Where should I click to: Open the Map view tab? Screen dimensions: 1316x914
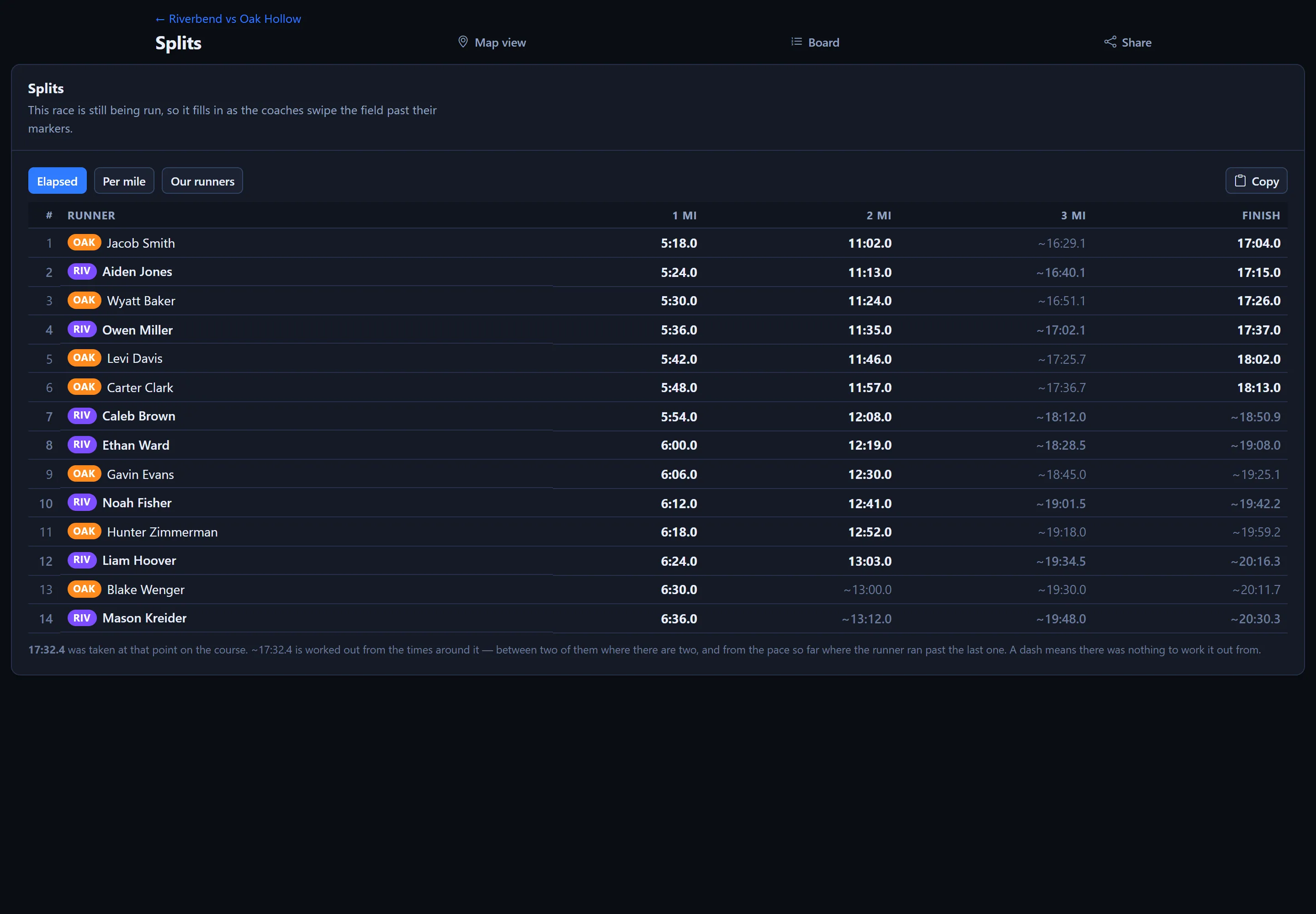[492, 43]
